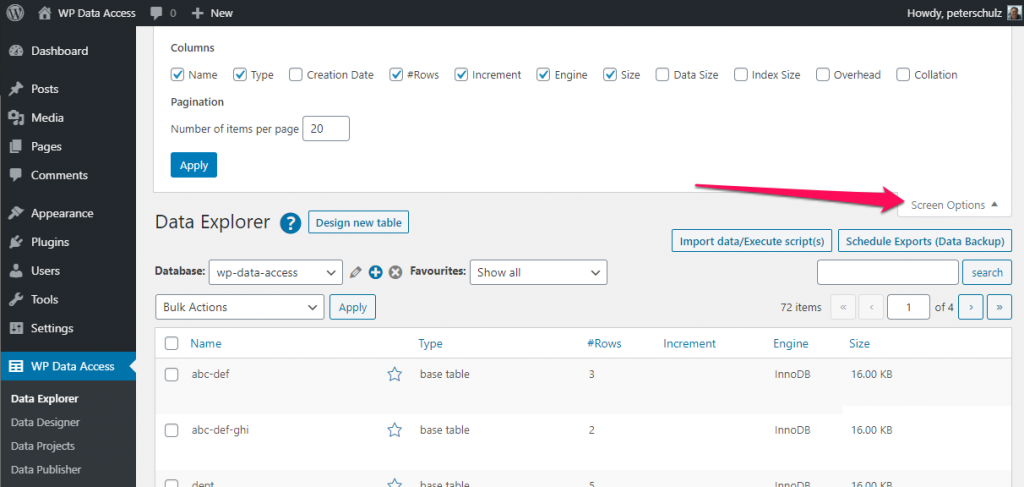Click Schedule Exports (Data Backup) button

tap(925, 240)
